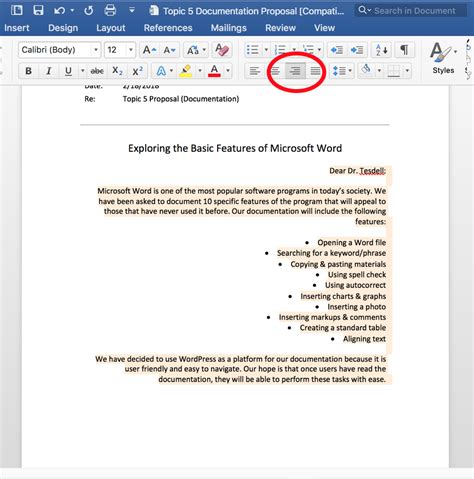Click the Line and Paragraph Spacing icon
This screenshot has height=479, width=474.
[339, 71]
